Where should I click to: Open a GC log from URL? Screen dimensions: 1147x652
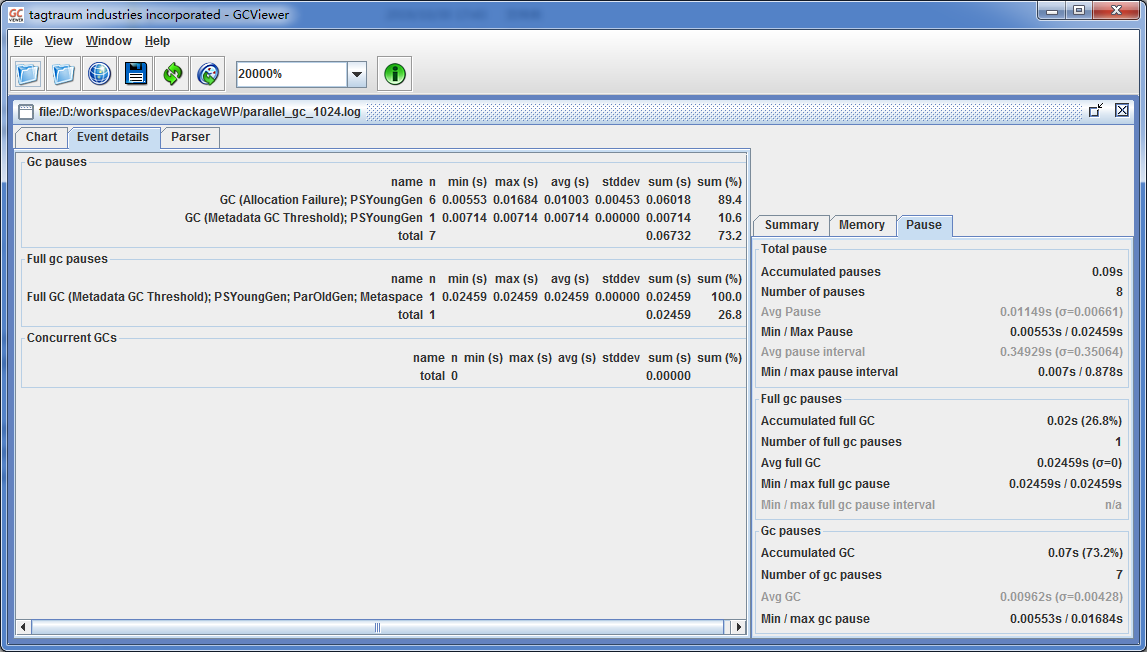97,73
